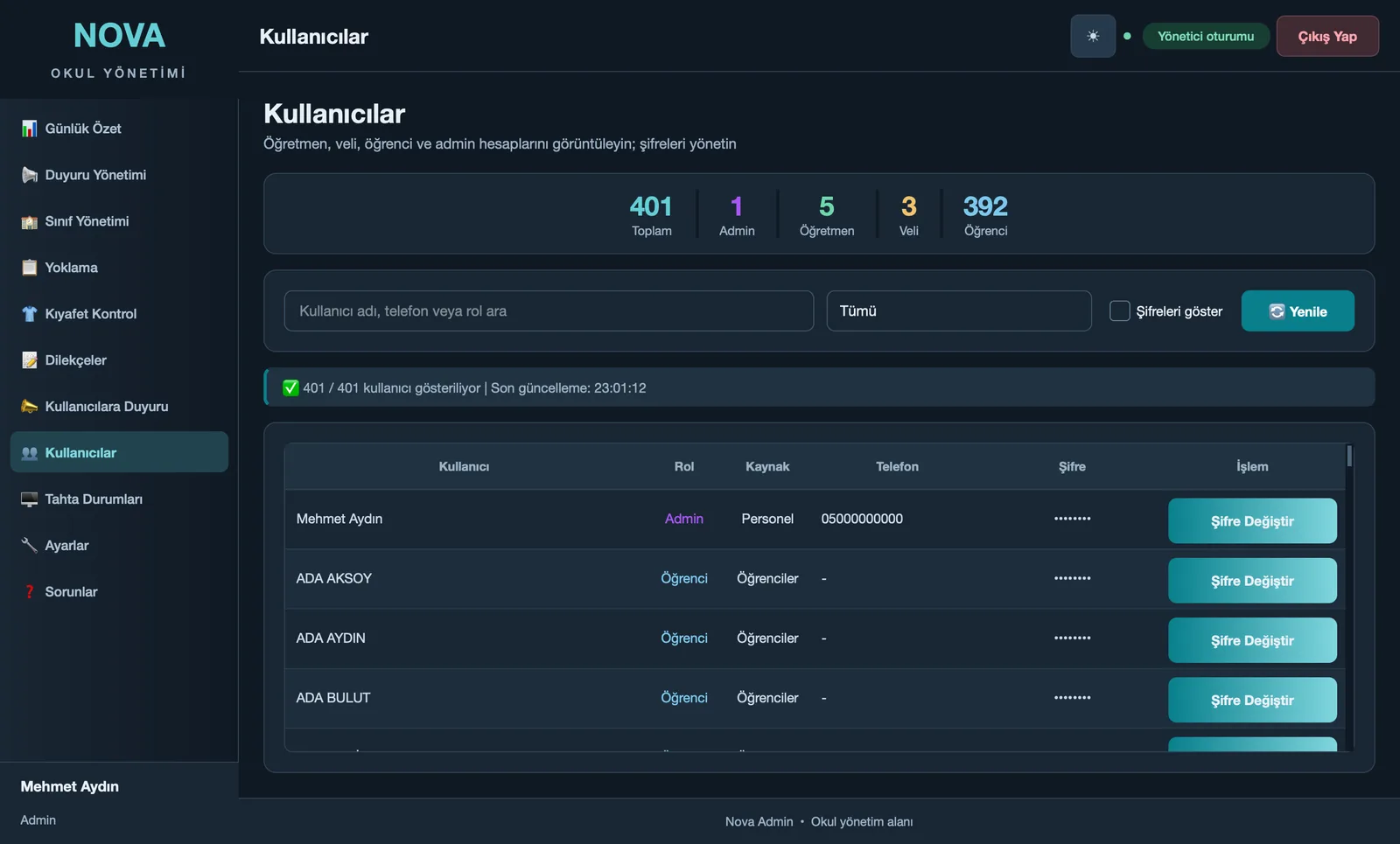Click the Sorunlar question mark icon

[29, 592]
